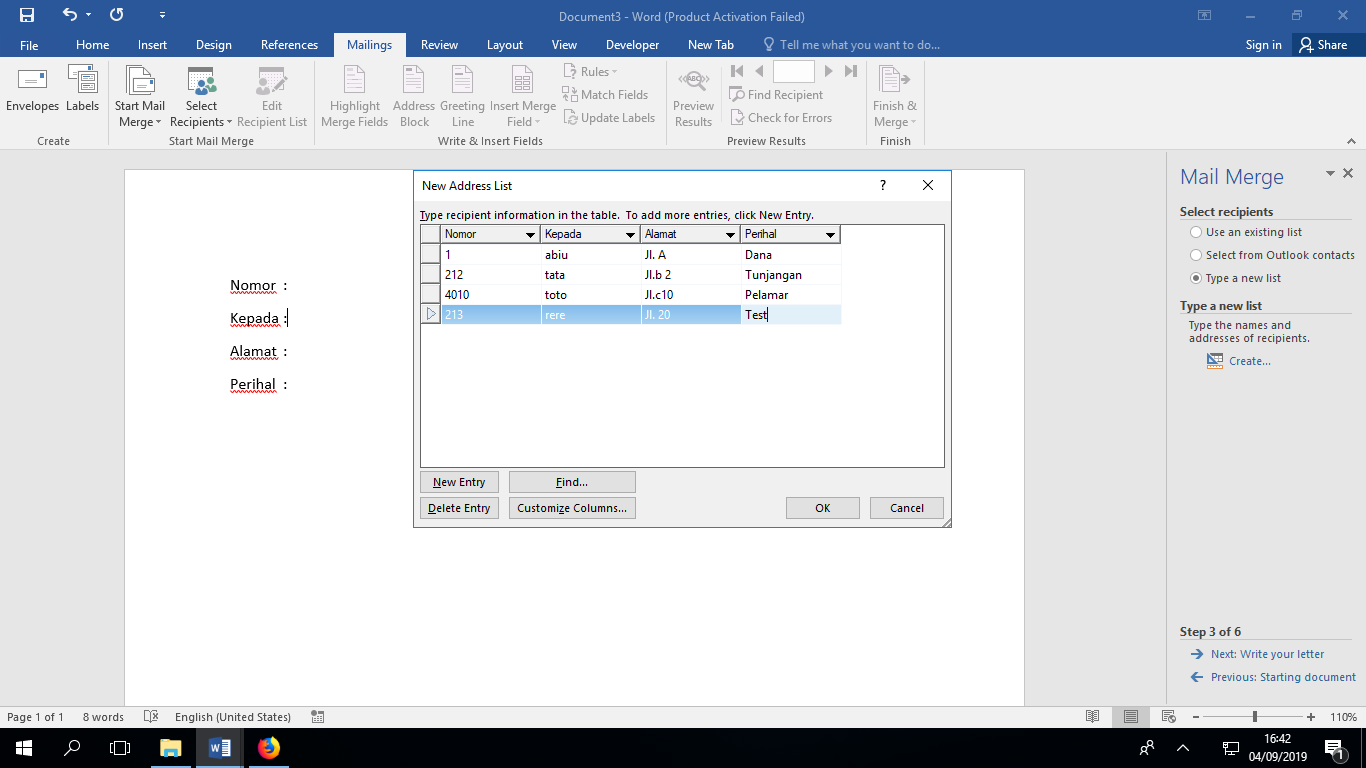Choose 'Select from Outlook contacts' radio button
This screenshot has height=768, width=1366.
point(1196,255)
